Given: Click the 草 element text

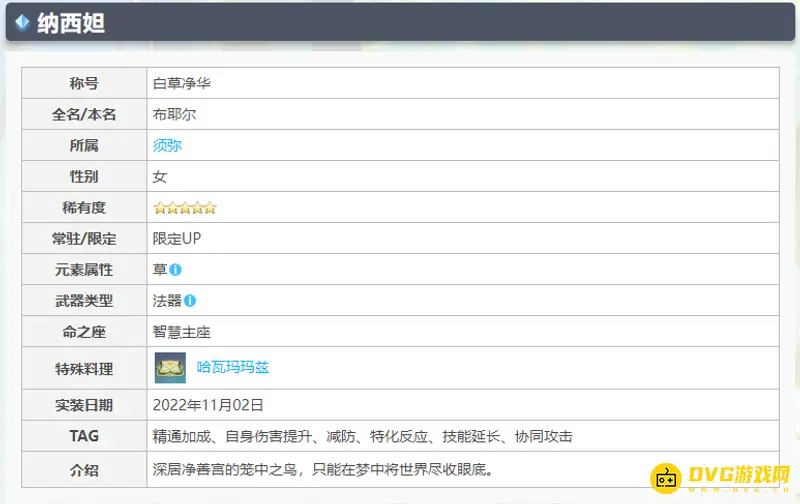Looking at the screenshot, I should (159, 270).
